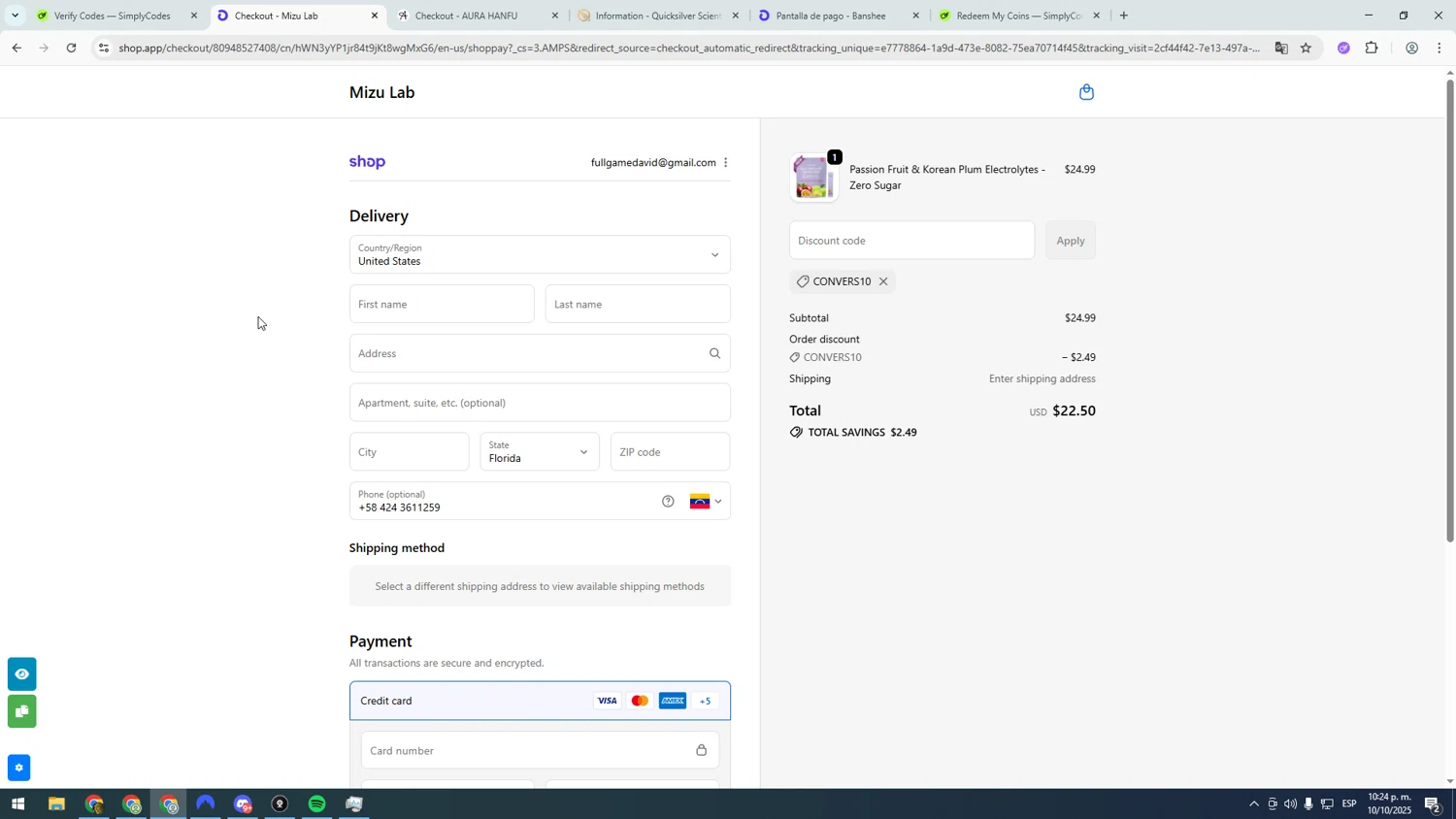1456x819 pixels.
Task: Click the City field
Action: [409, 452]
